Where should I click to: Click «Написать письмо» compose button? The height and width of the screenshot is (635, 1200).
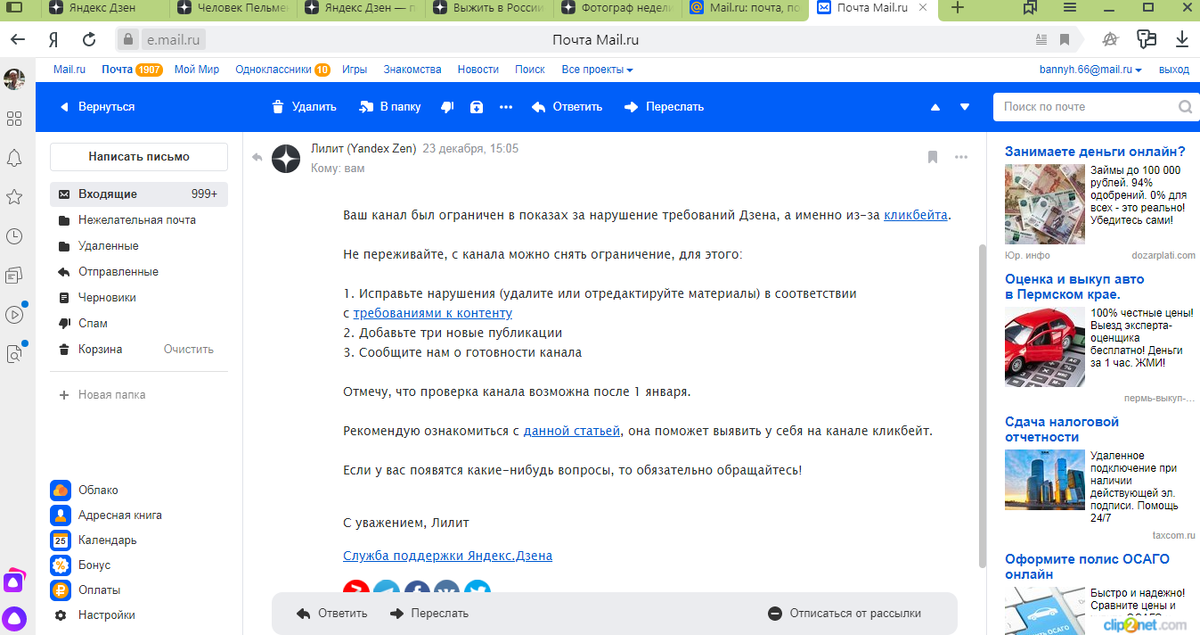139,157
